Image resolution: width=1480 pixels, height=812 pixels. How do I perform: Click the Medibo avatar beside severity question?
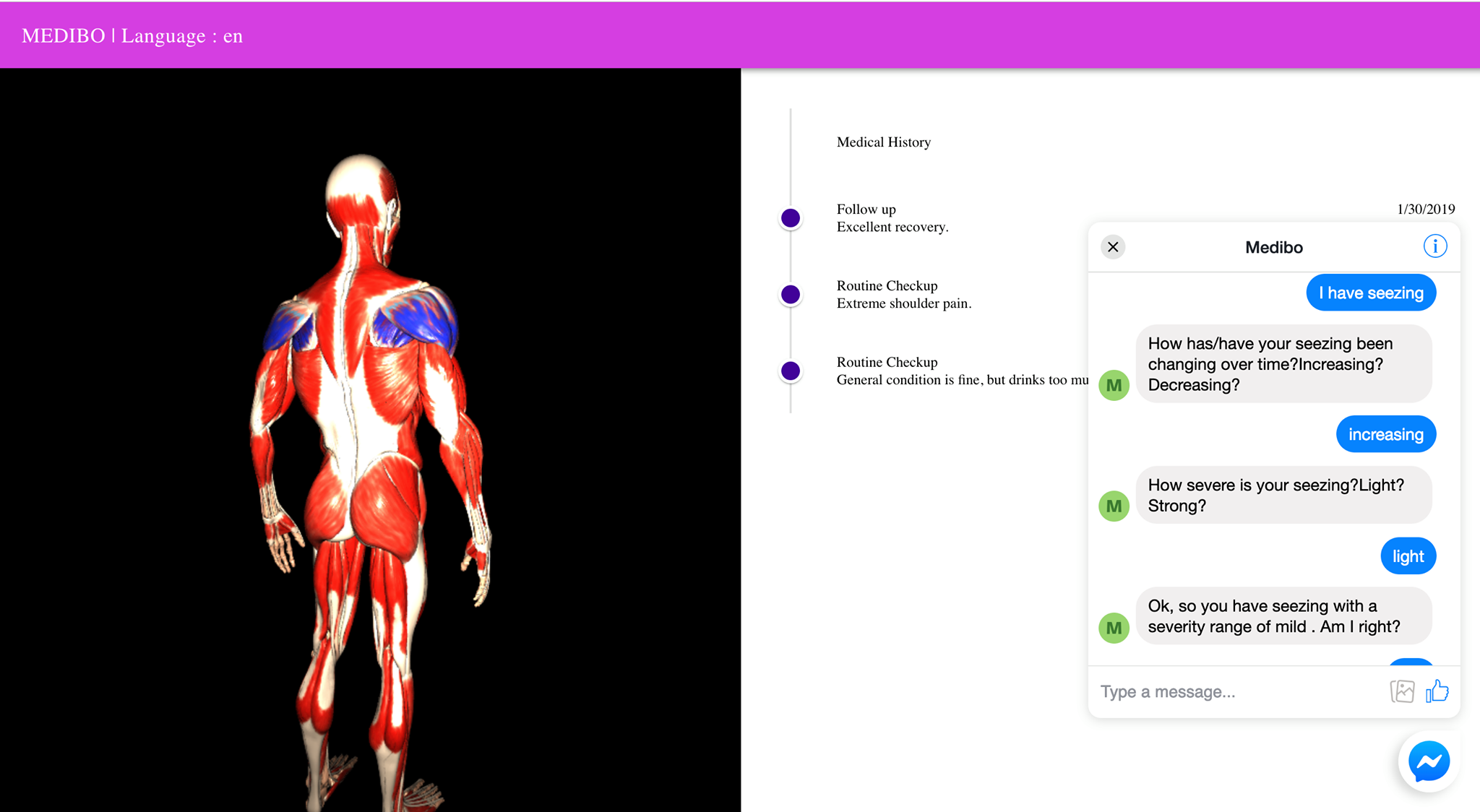click(x=1114, y=506)
